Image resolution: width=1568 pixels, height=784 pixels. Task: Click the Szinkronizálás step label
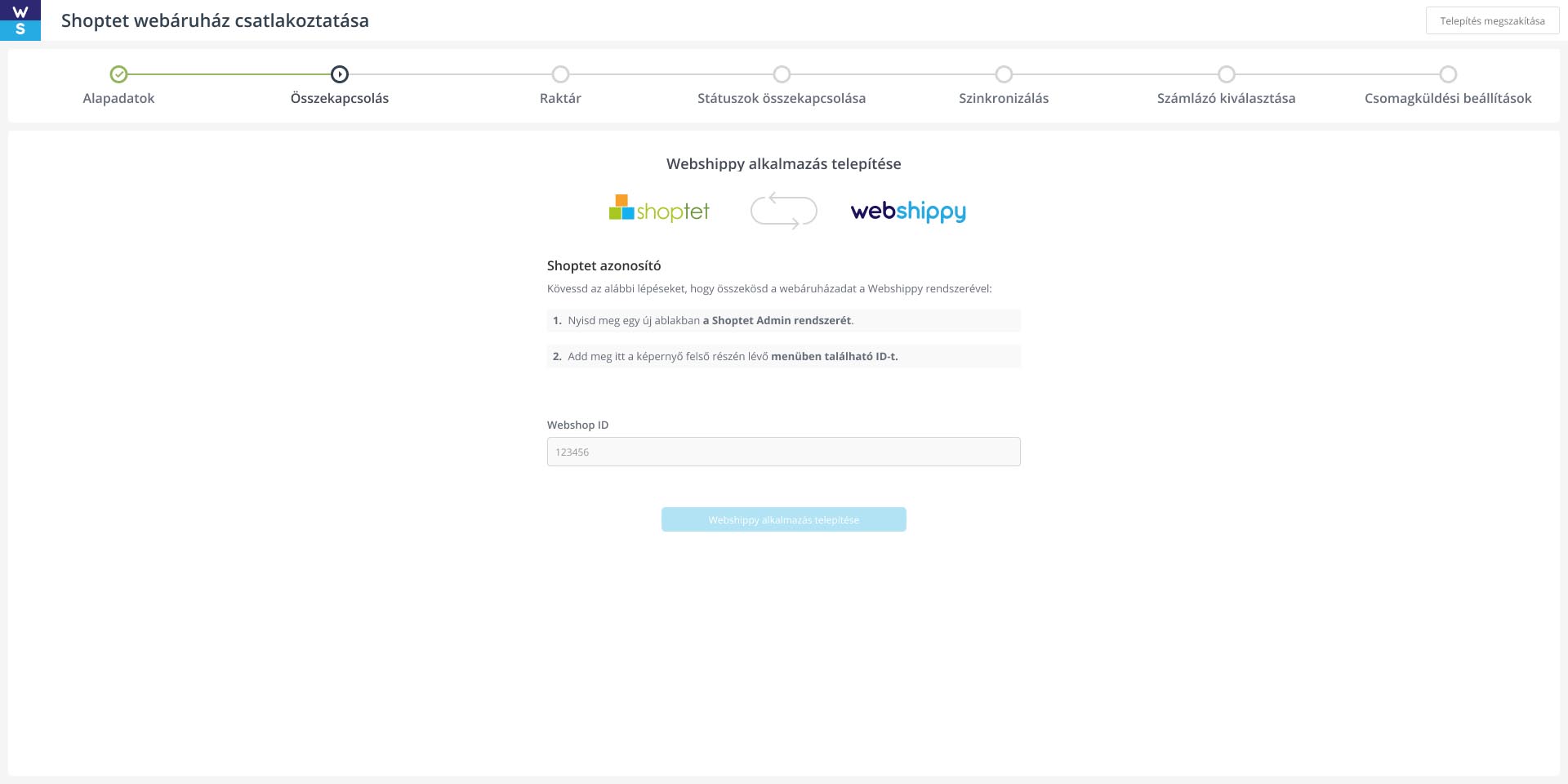pos(1004,98)
